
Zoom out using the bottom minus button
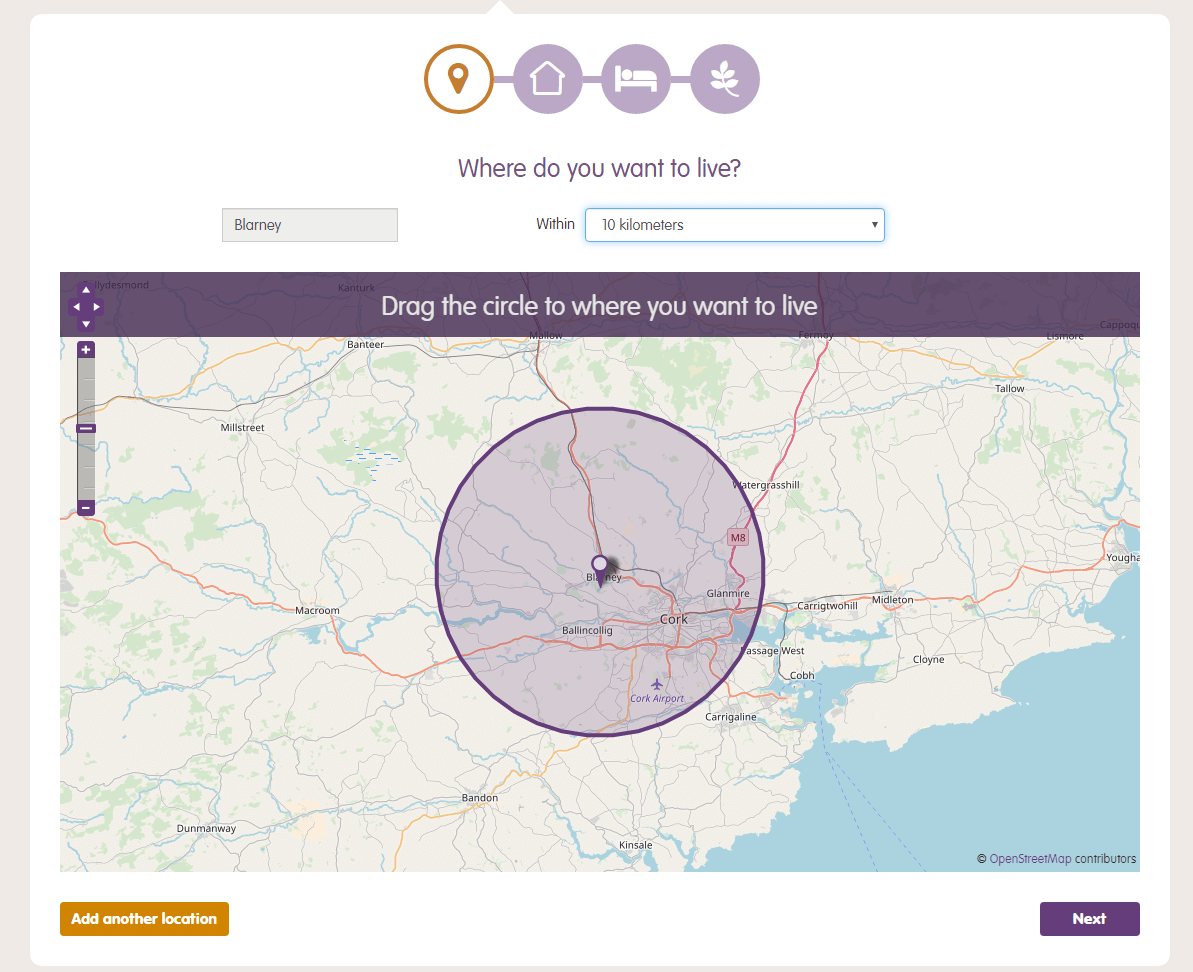[86, 507]
